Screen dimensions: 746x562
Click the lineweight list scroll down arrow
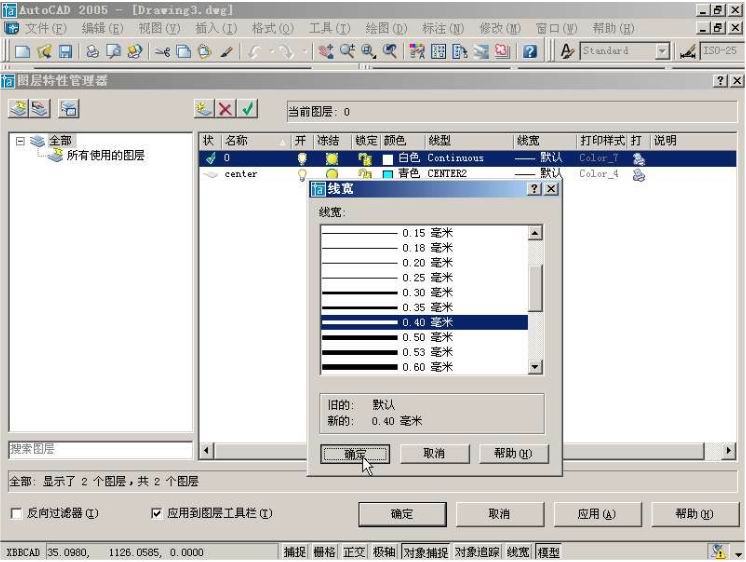pyautogui.click(x=535, y=366)
